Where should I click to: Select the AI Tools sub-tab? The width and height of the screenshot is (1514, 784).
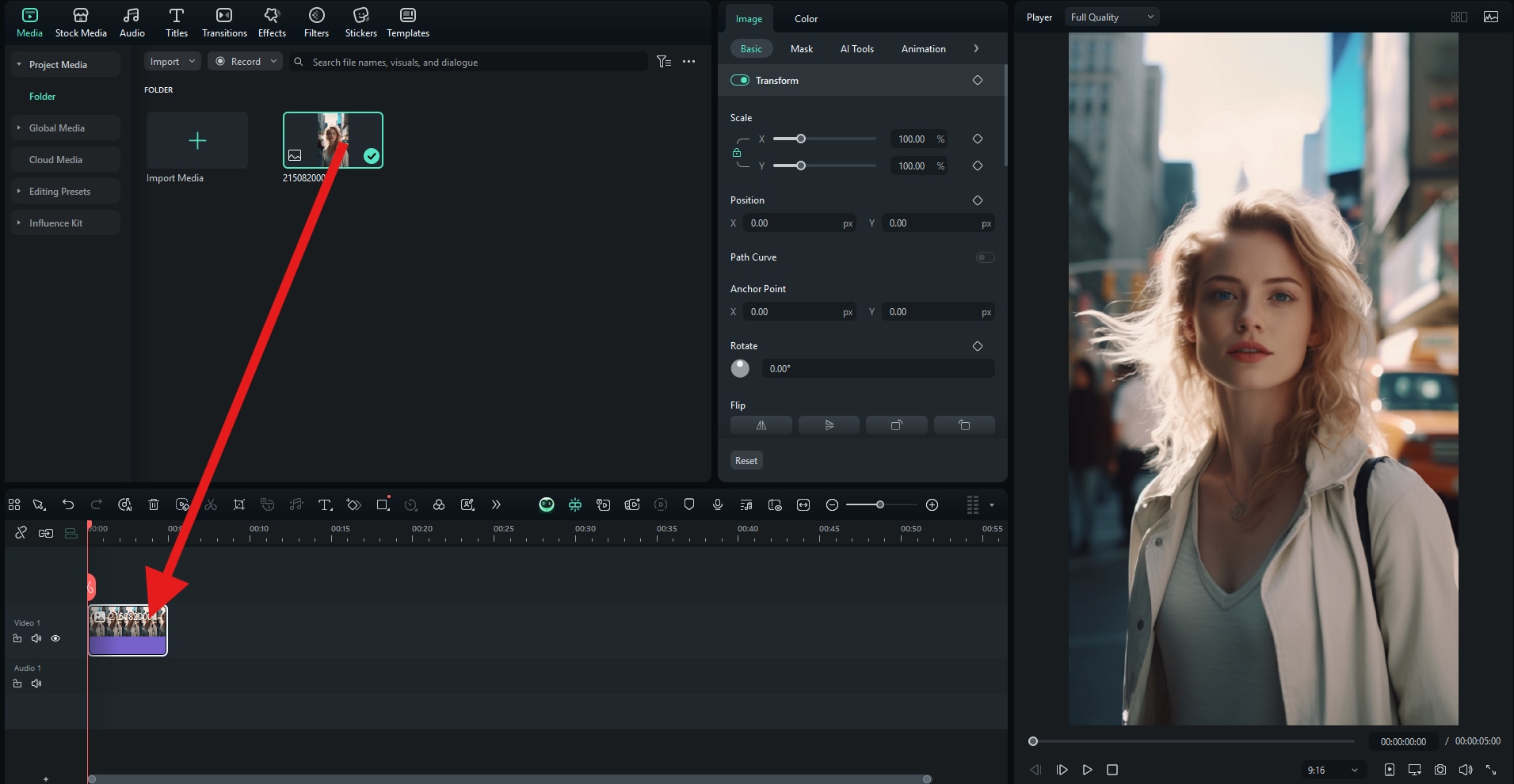point(856,48)
